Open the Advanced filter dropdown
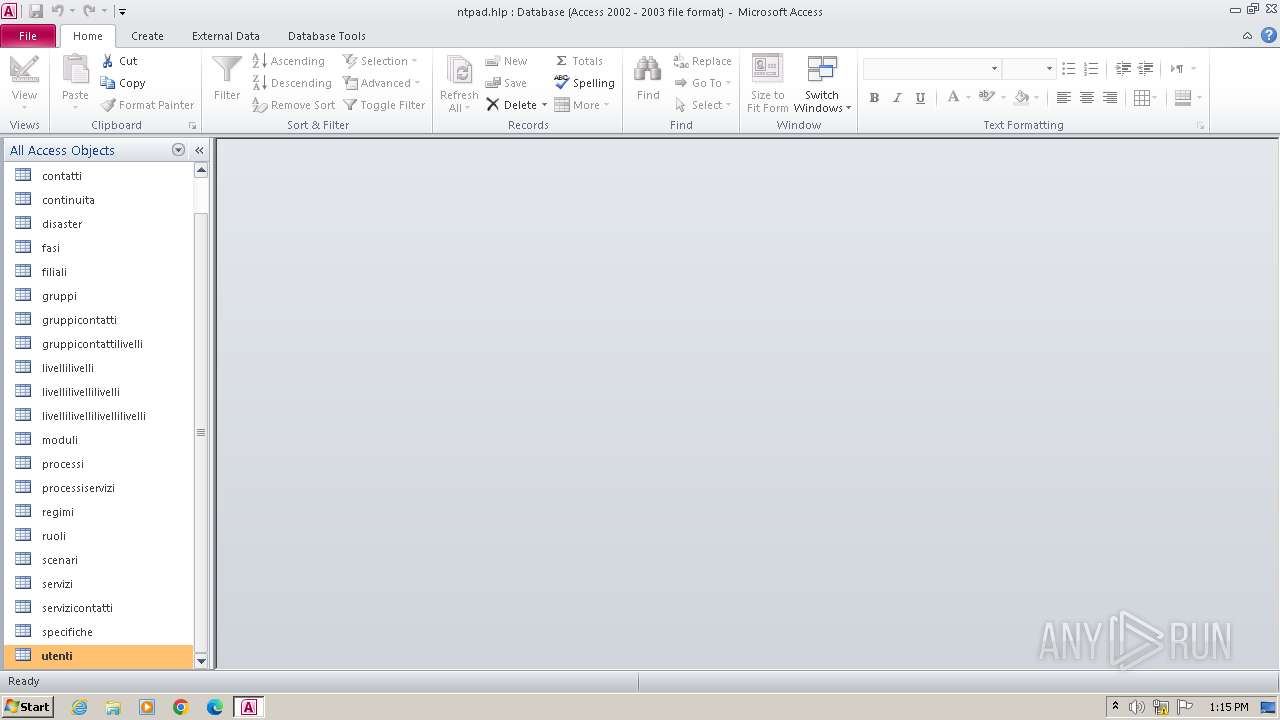Image resolution: width=1280 pixels, height=720 pixels. click(x=382, y=83)
